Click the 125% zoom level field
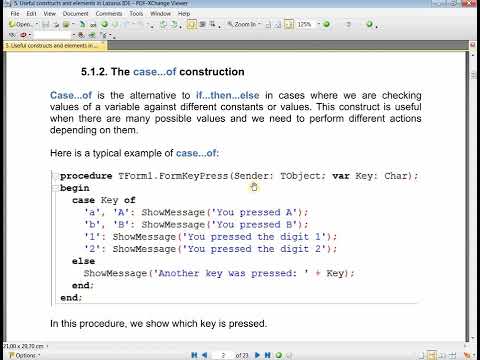480x360 pixels. pos(305,24)
